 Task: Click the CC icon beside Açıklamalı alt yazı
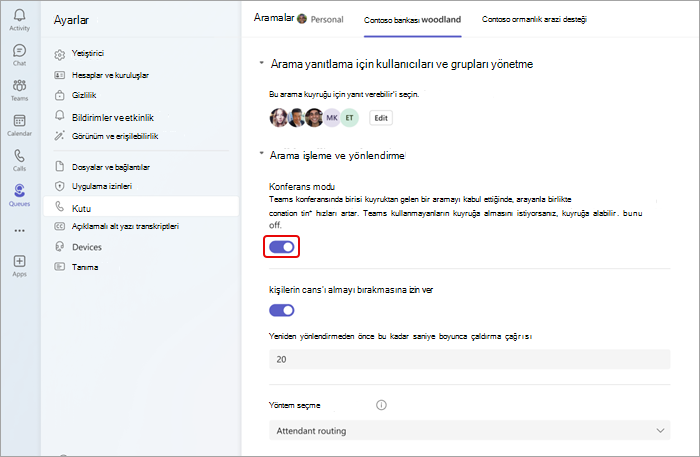pos(59,226)
